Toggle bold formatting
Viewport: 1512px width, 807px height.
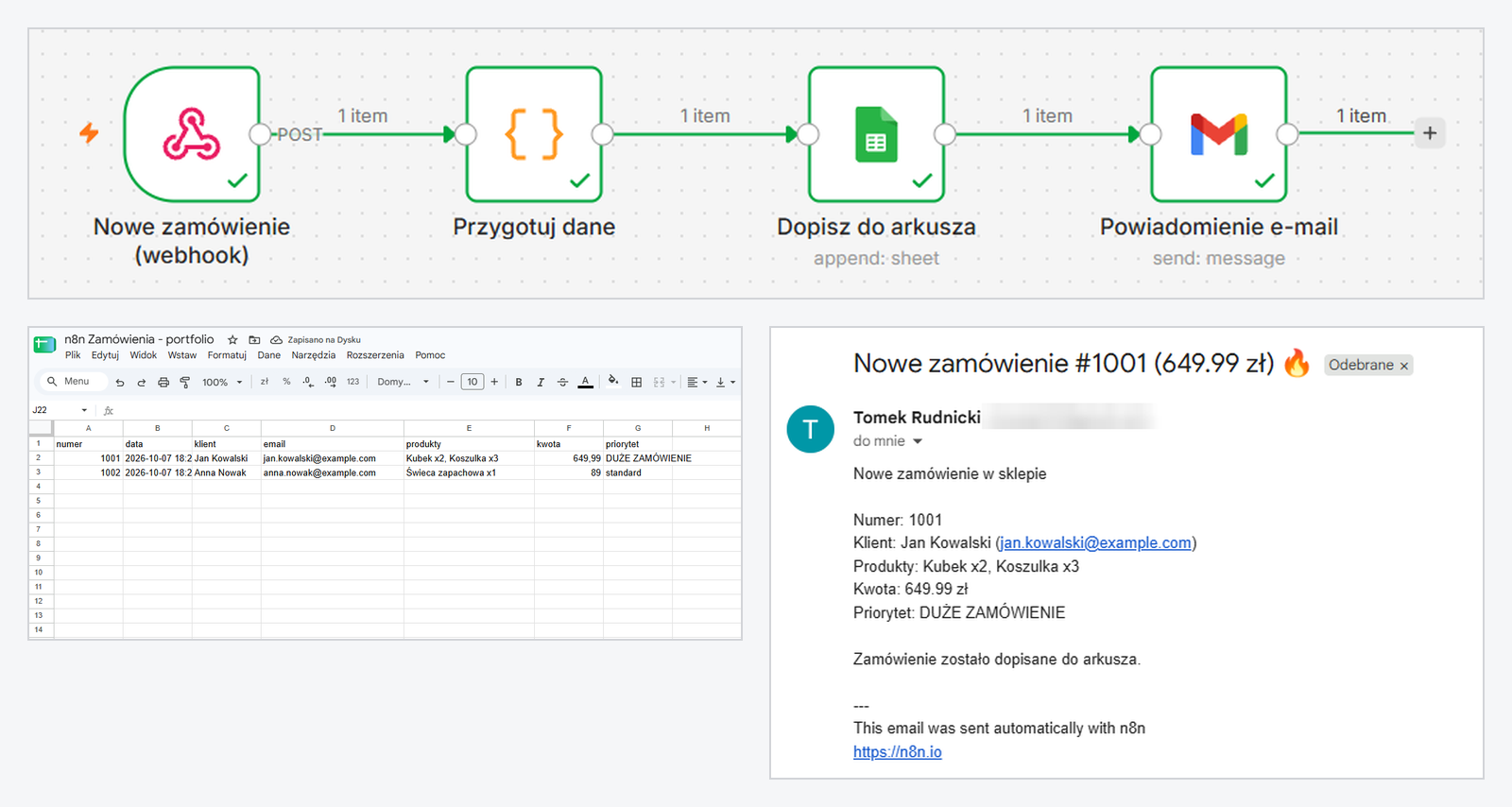tap(519, 382)
